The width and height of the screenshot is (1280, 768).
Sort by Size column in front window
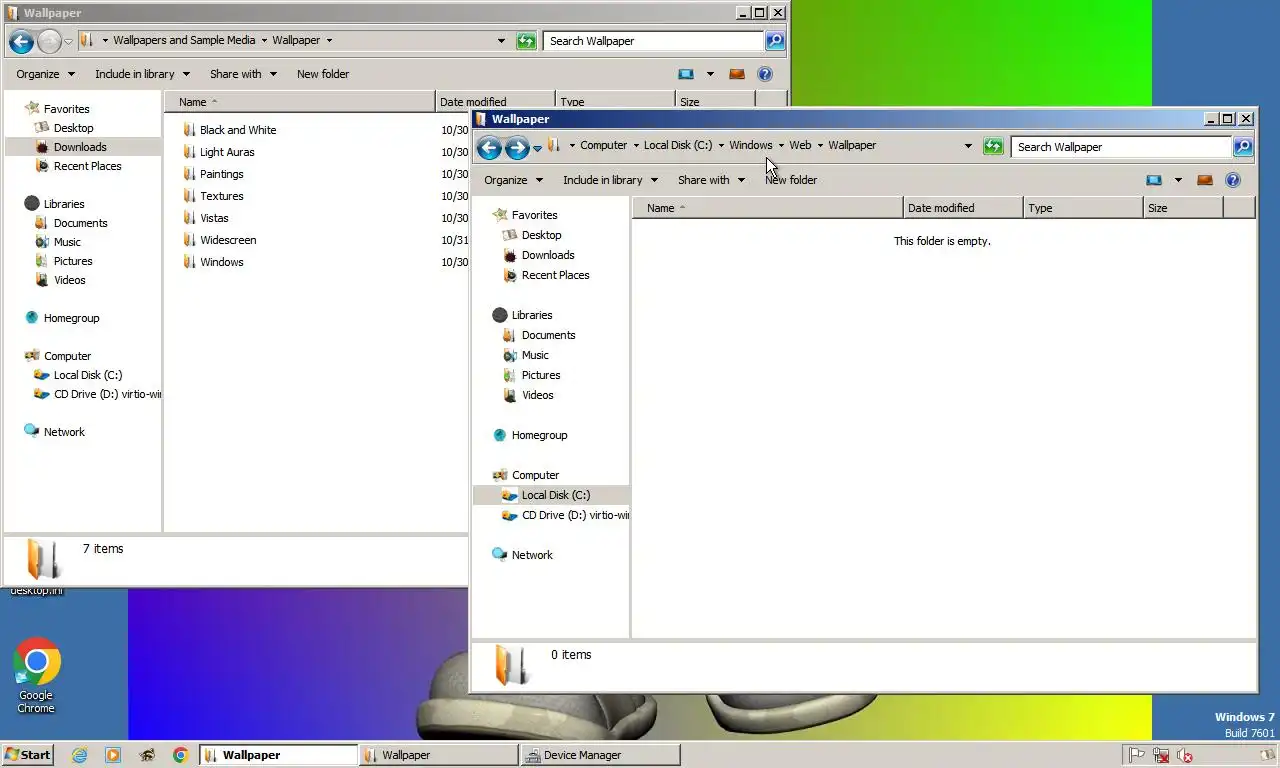click(x=1183, y=208)
